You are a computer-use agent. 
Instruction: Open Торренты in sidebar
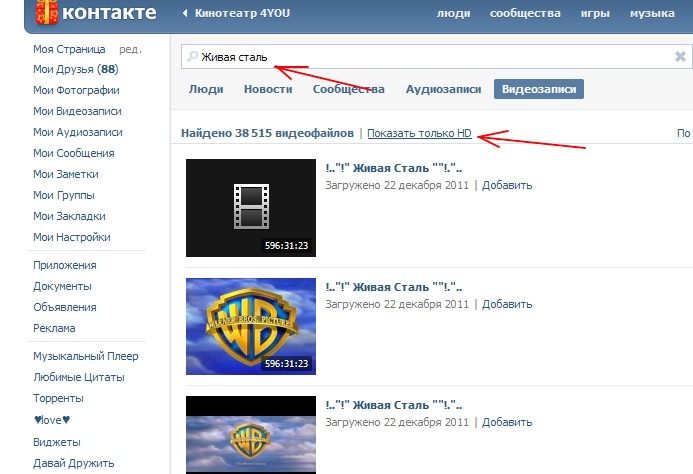tap(58, 398)
